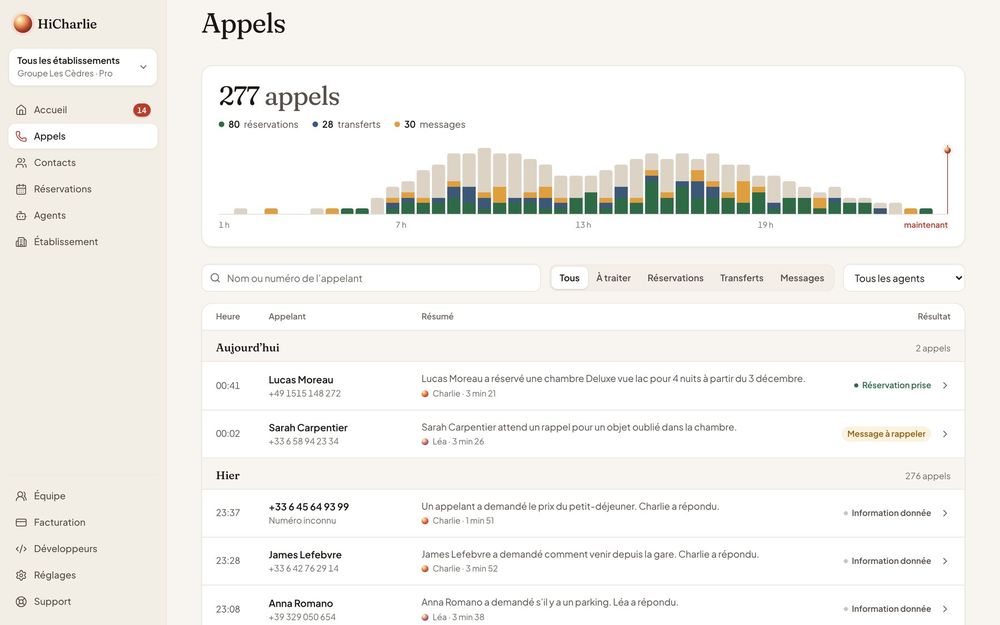Switch to the À traiter tab
The height and width of the screenshot is (625, 1000).
coord(614,278)
